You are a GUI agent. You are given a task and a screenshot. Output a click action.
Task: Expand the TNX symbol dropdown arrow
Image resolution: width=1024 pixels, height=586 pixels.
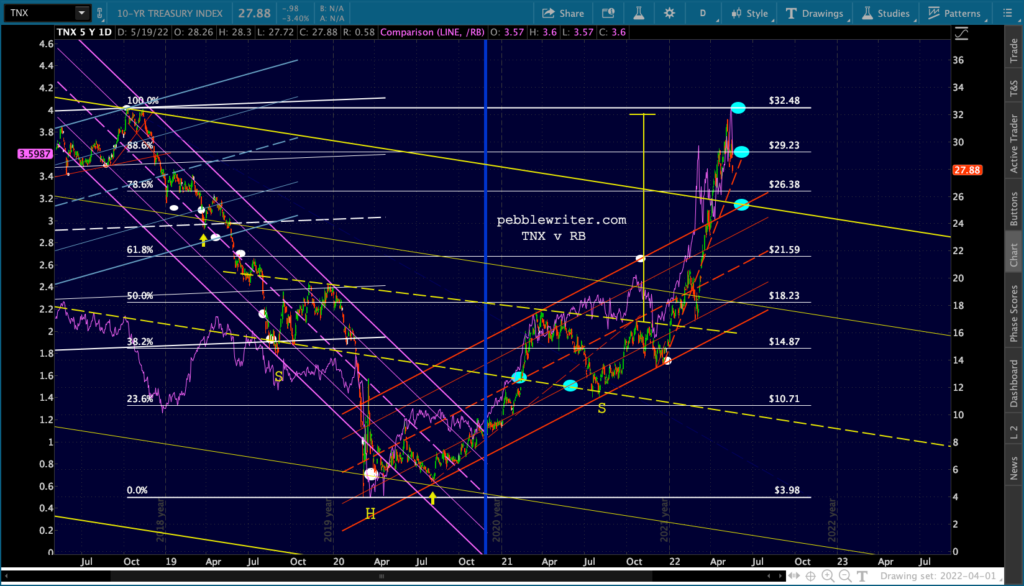[x=82, y=12]
